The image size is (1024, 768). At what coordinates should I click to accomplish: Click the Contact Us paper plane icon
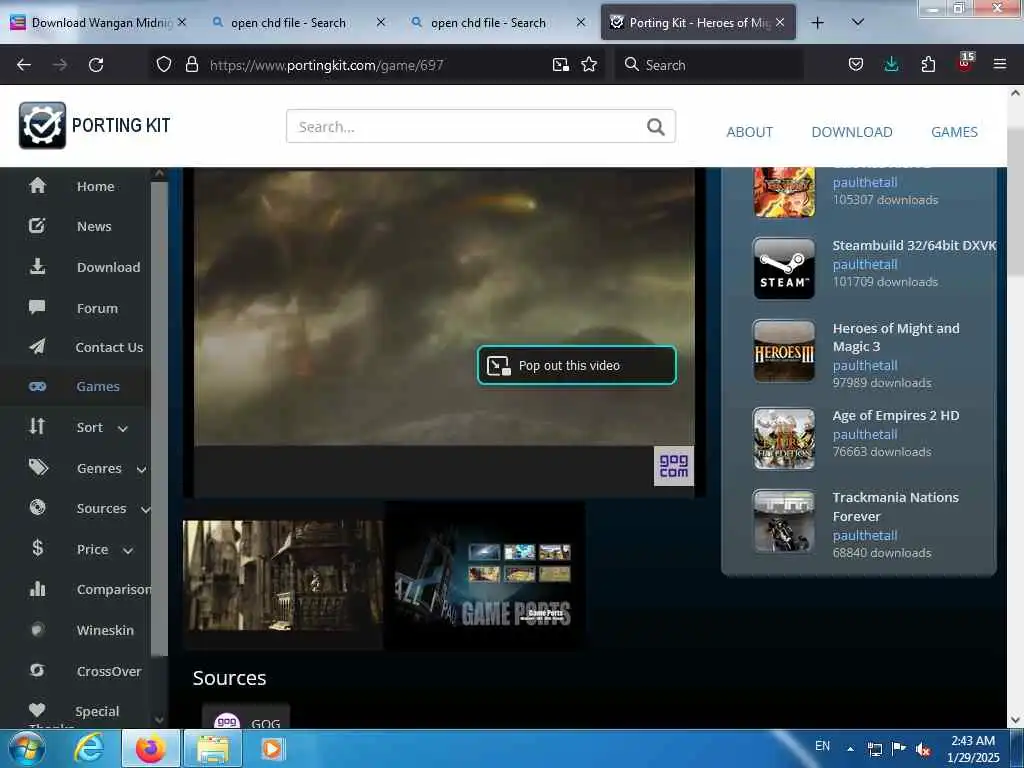[37, 347]
